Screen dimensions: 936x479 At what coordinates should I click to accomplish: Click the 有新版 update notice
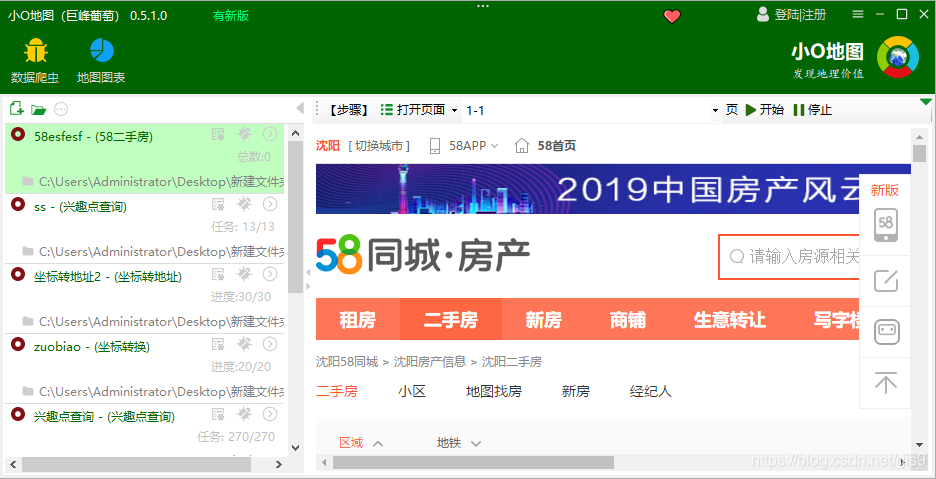click(x=231, y=16)
